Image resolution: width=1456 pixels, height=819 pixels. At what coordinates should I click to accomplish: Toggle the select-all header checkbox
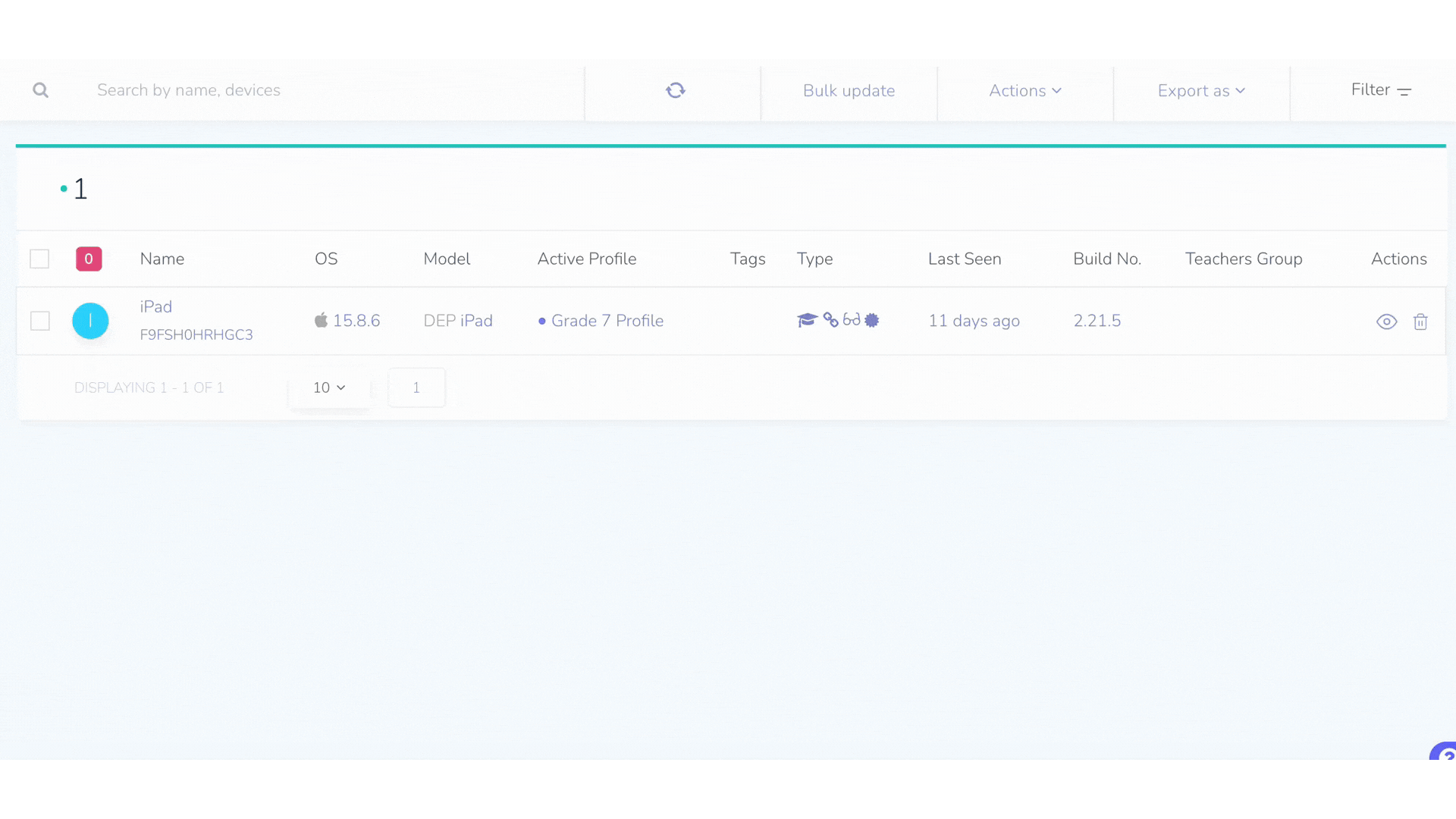tap(39, 259)
